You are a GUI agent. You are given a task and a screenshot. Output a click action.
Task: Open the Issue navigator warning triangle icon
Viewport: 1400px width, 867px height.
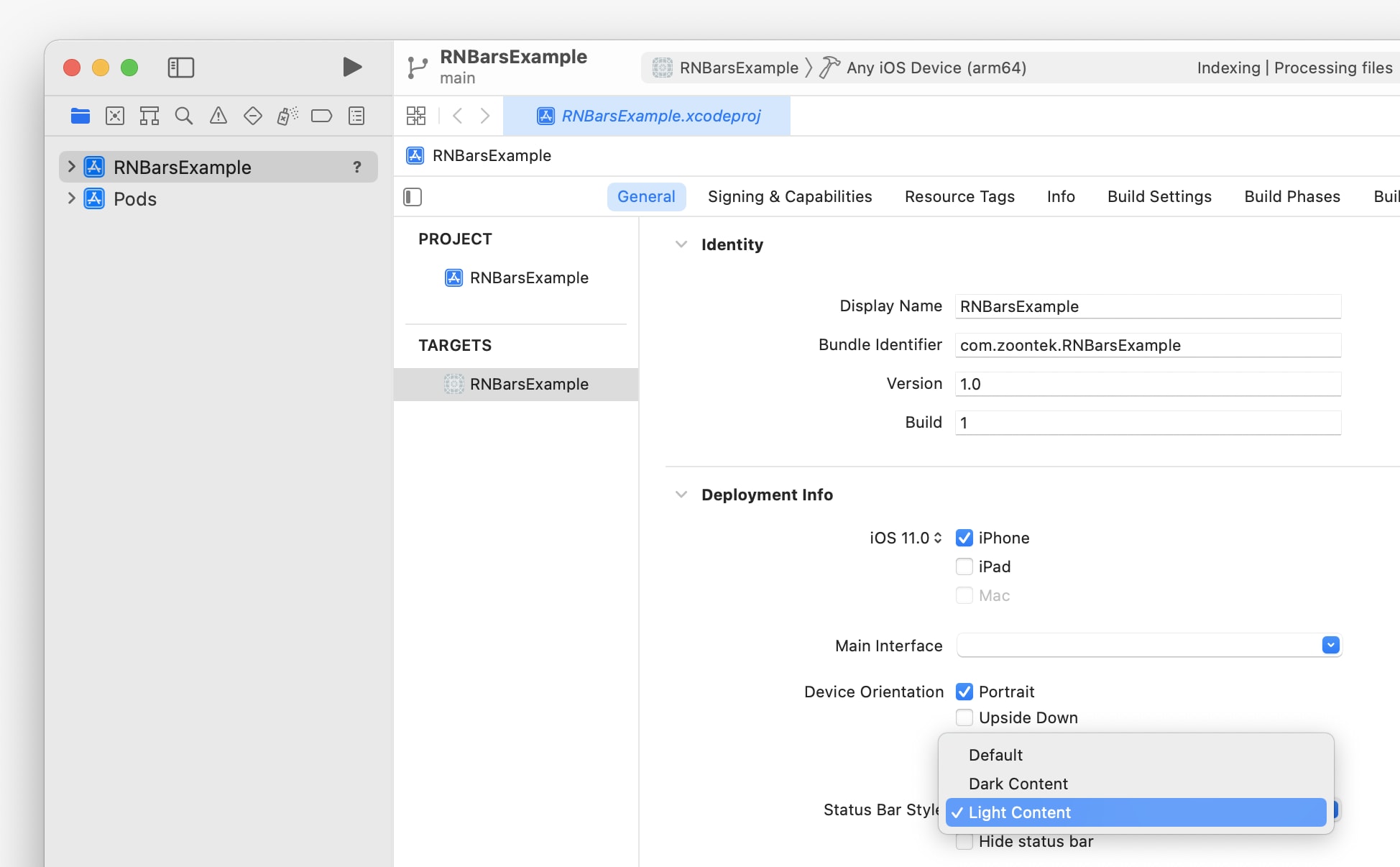pyautogui.click(x=218, y=115)
